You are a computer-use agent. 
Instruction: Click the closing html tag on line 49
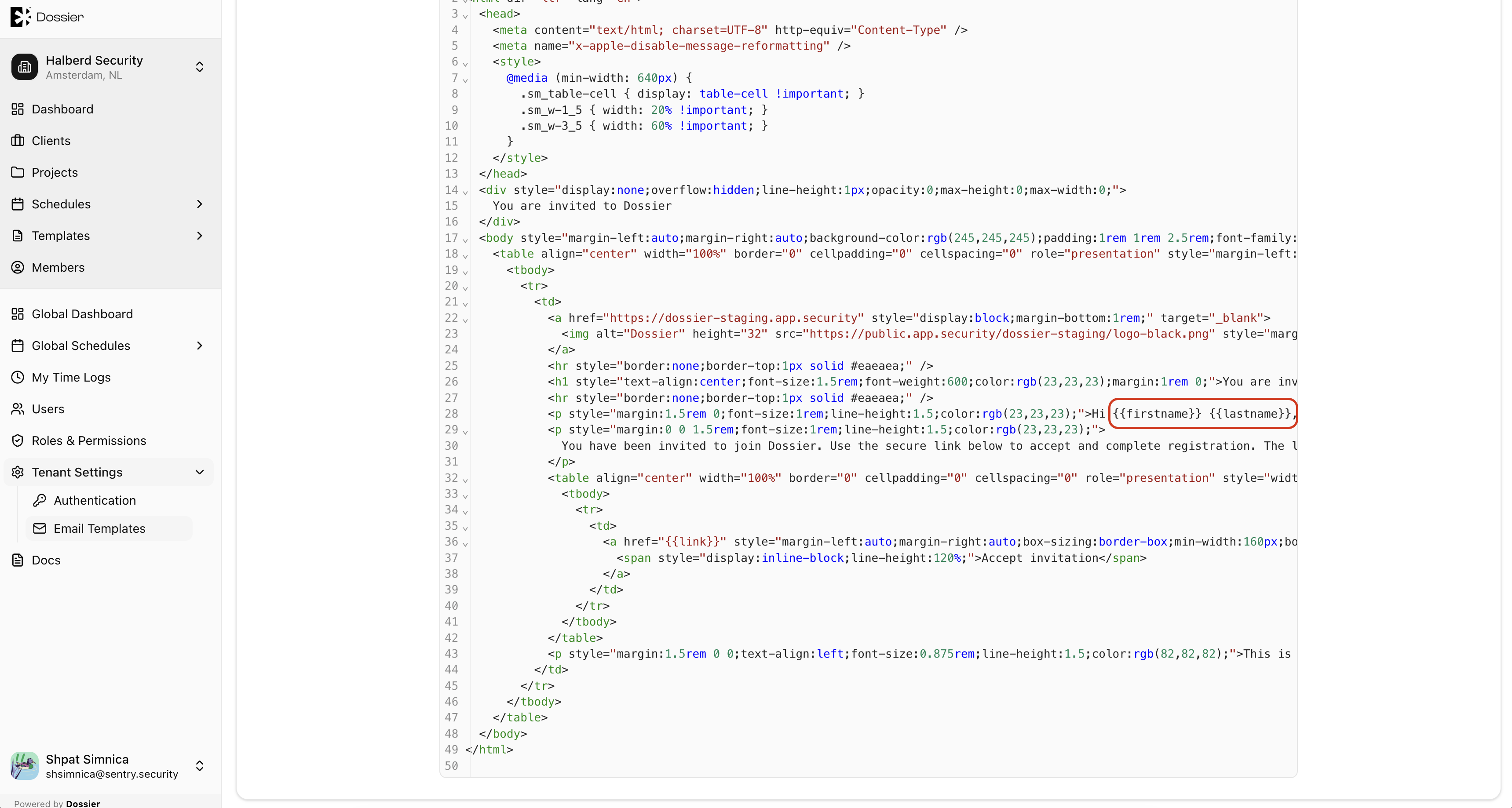point(489,750)
